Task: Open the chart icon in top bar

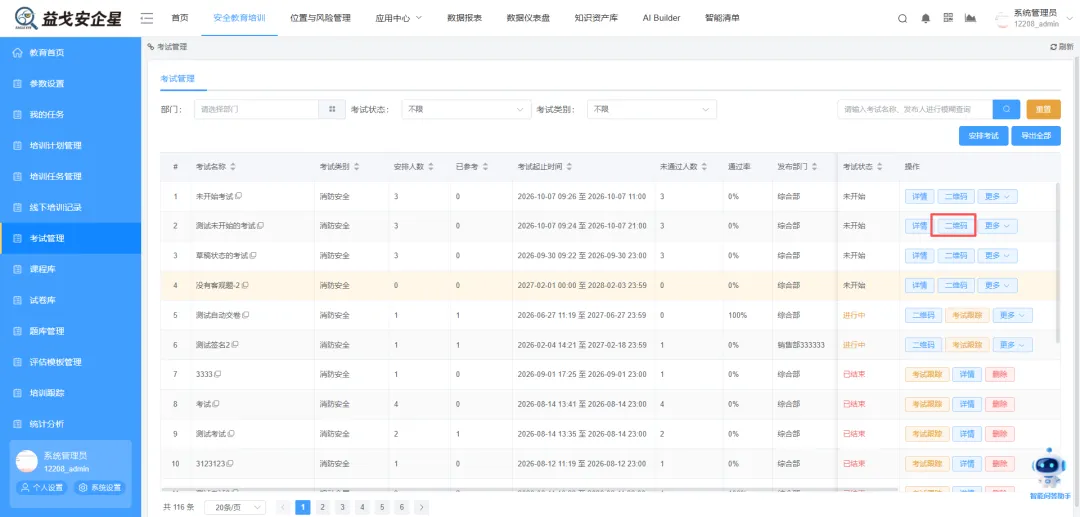Action: [970, 18]
